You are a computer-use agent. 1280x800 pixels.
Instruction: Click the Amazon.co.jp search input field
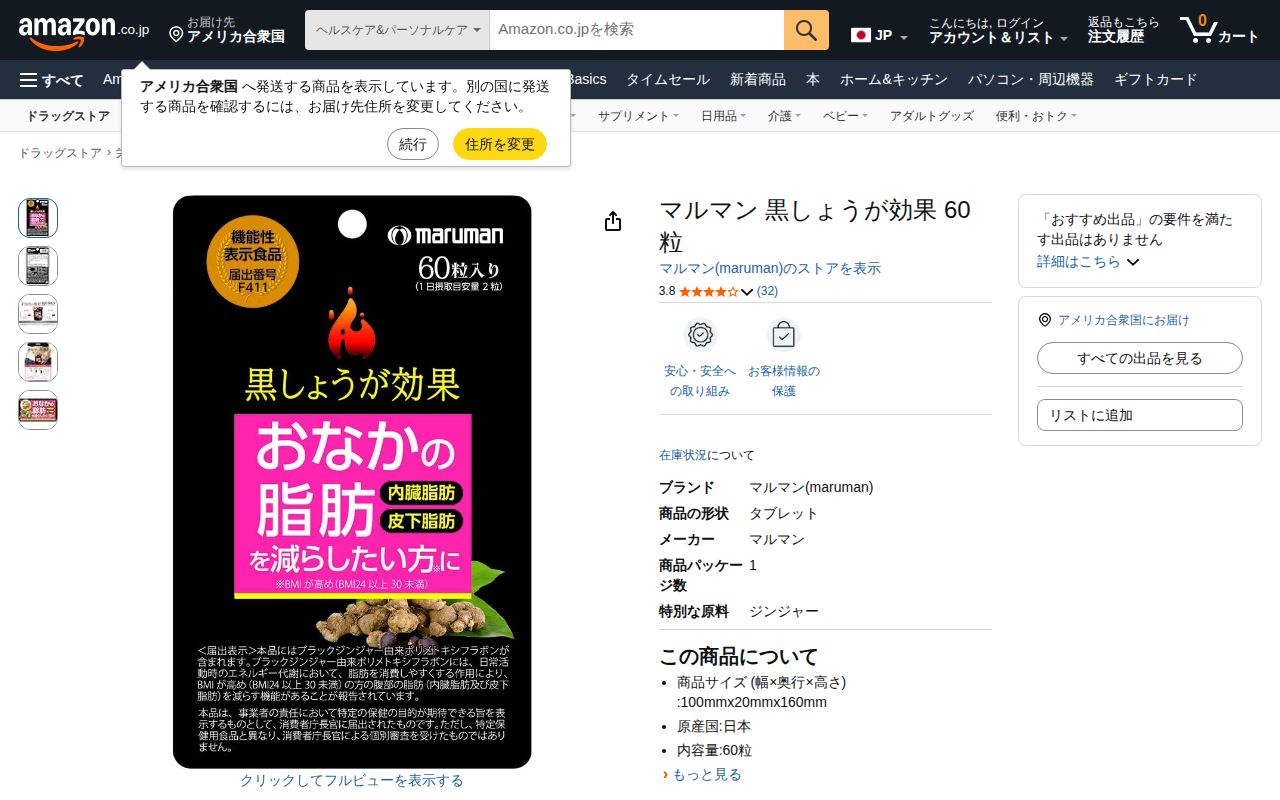(637, 30)
